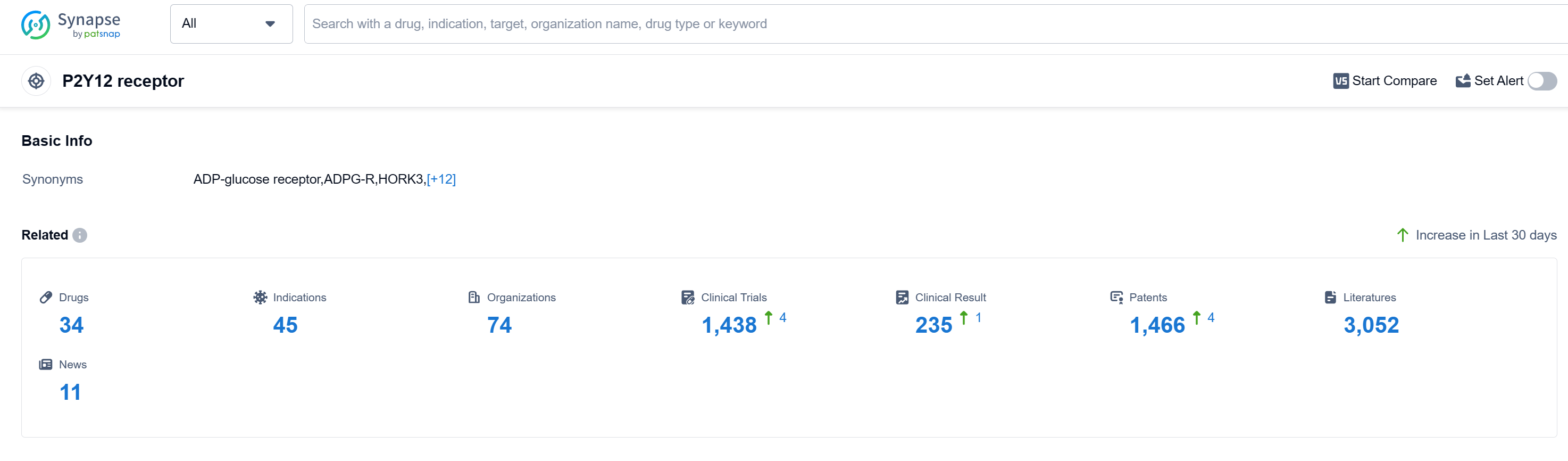Open the 235 Clinical Result count
This screenshot has width=1568, height=461.
933,325
